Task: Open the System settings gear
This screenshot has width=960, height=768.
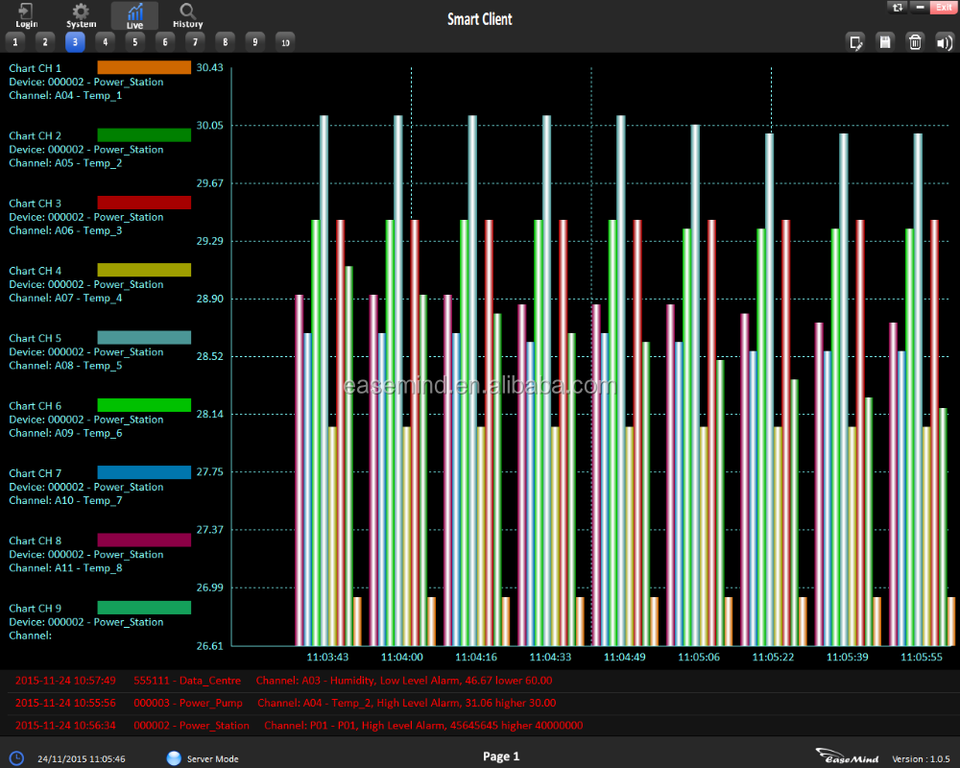Action: [81, 15]
